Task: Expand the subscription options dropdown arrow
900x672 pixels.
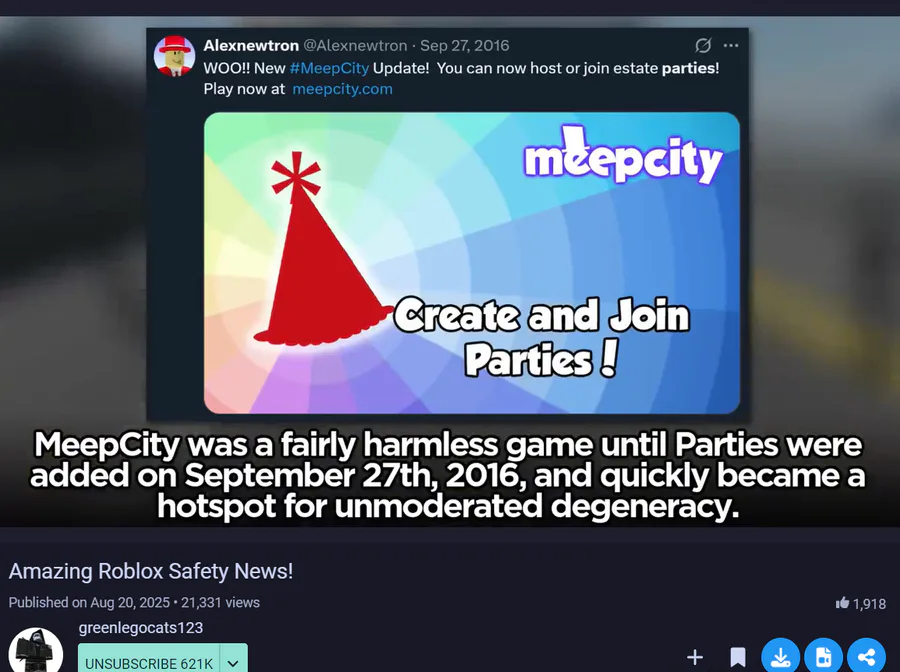Action: [233, 661]
